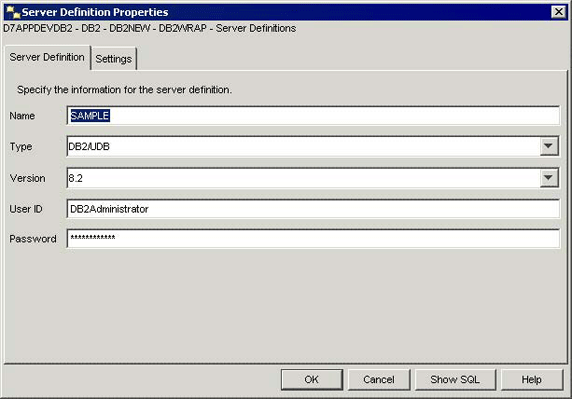572x399 pixels.
Task: Confirm with the OK button
Action: coord(312,380)
